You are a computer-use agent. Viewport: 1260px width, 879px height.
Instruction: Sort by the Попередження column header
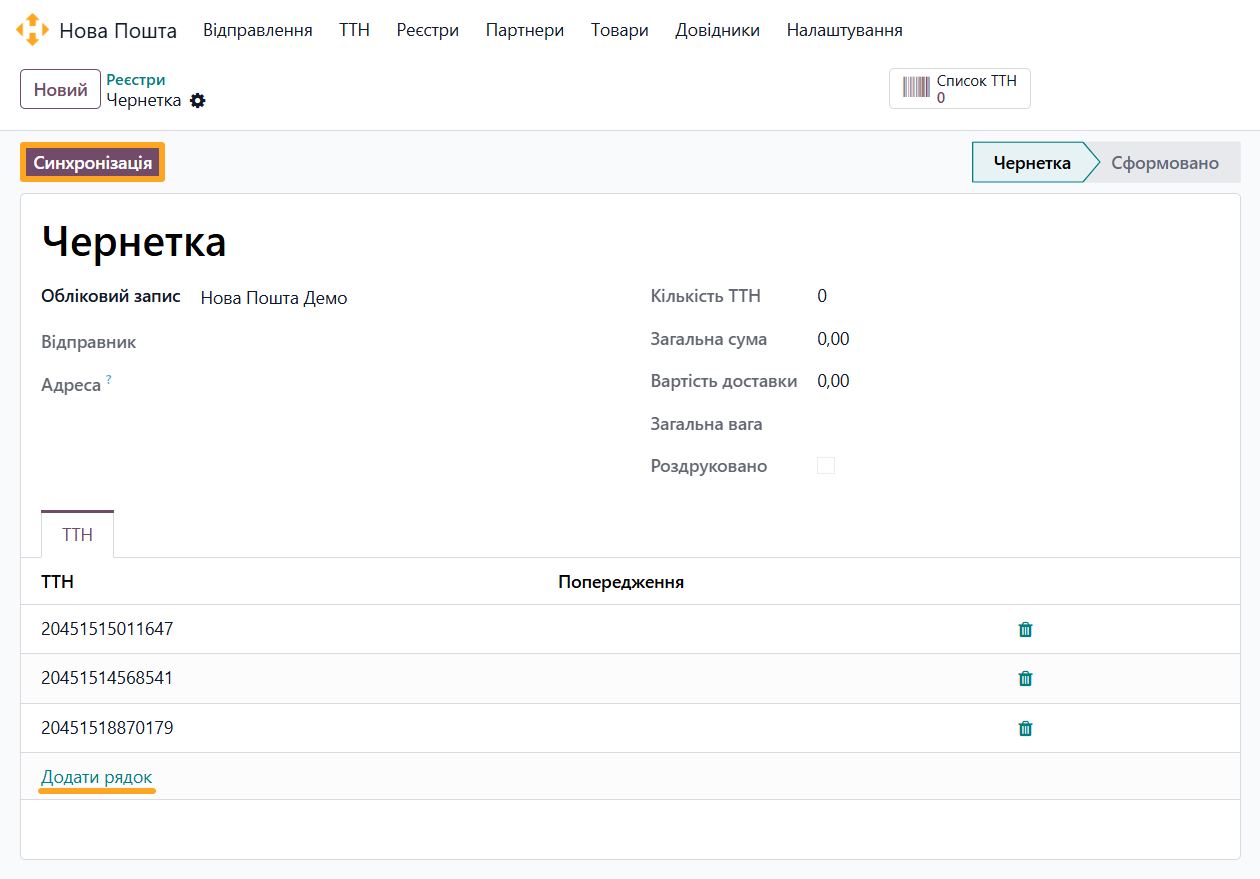621,582
